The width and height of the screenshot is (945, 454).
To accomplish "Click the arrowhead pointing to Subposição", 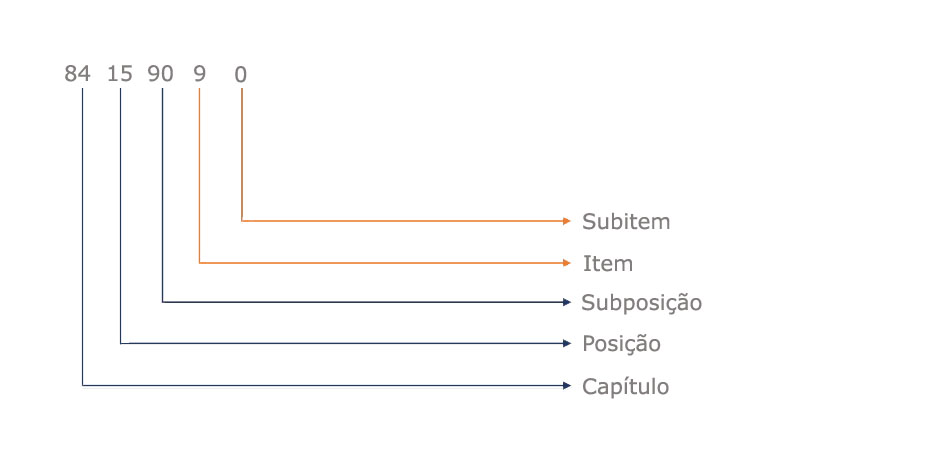I will tap(567, 301).
